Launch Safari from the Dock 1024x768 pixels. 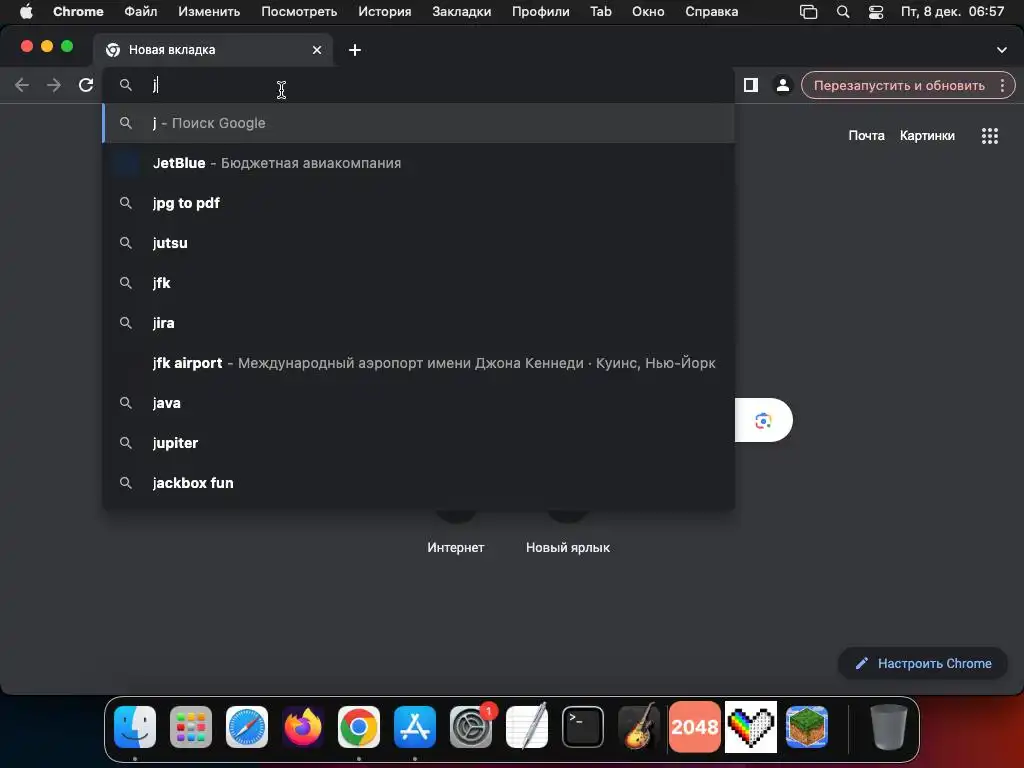(x=247, y=726)
